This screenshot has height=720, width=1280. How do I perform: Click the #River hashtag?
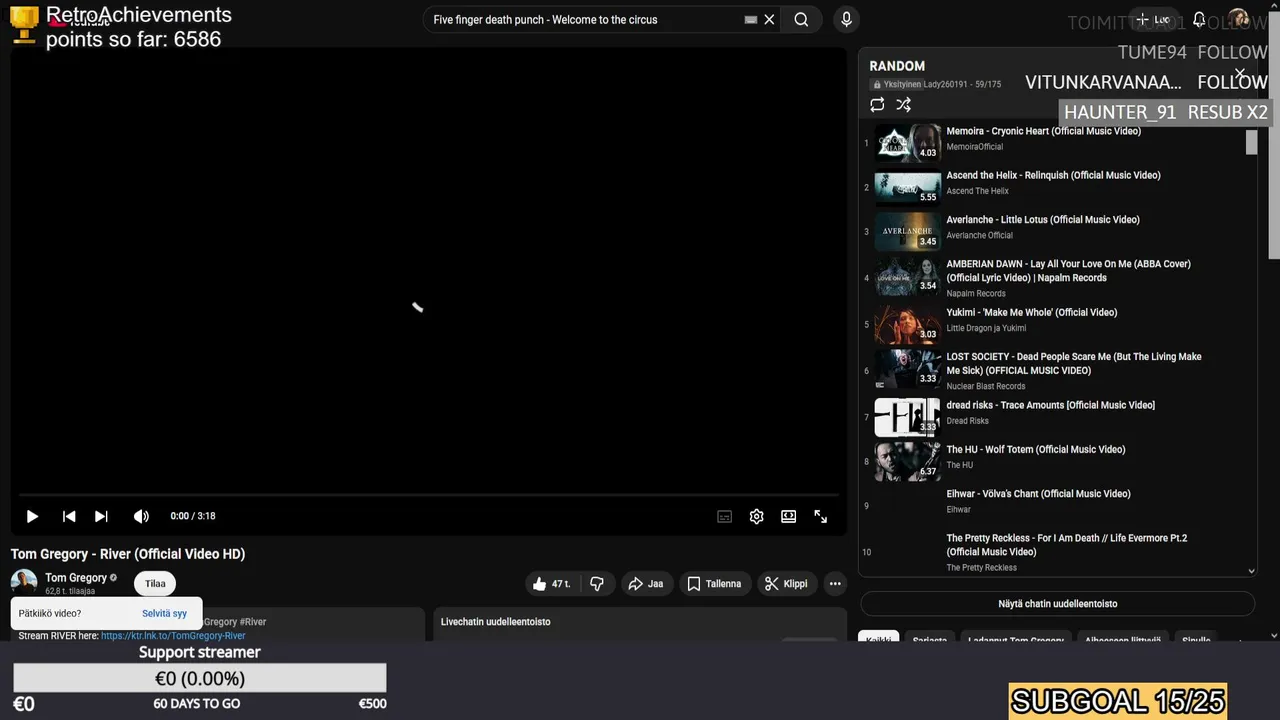coord(254,622)
